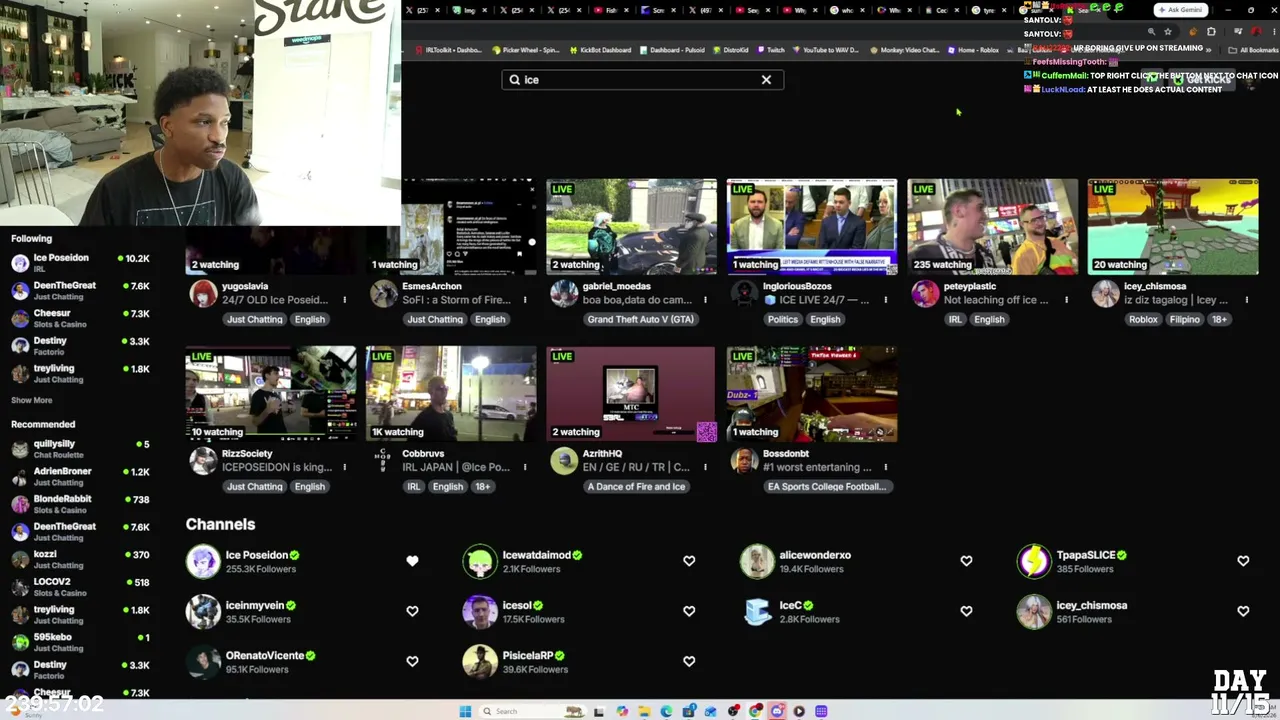Launch Copilot from the taskbar
This screenshot has width=1280, height=720.
click(x=622, y=711)
